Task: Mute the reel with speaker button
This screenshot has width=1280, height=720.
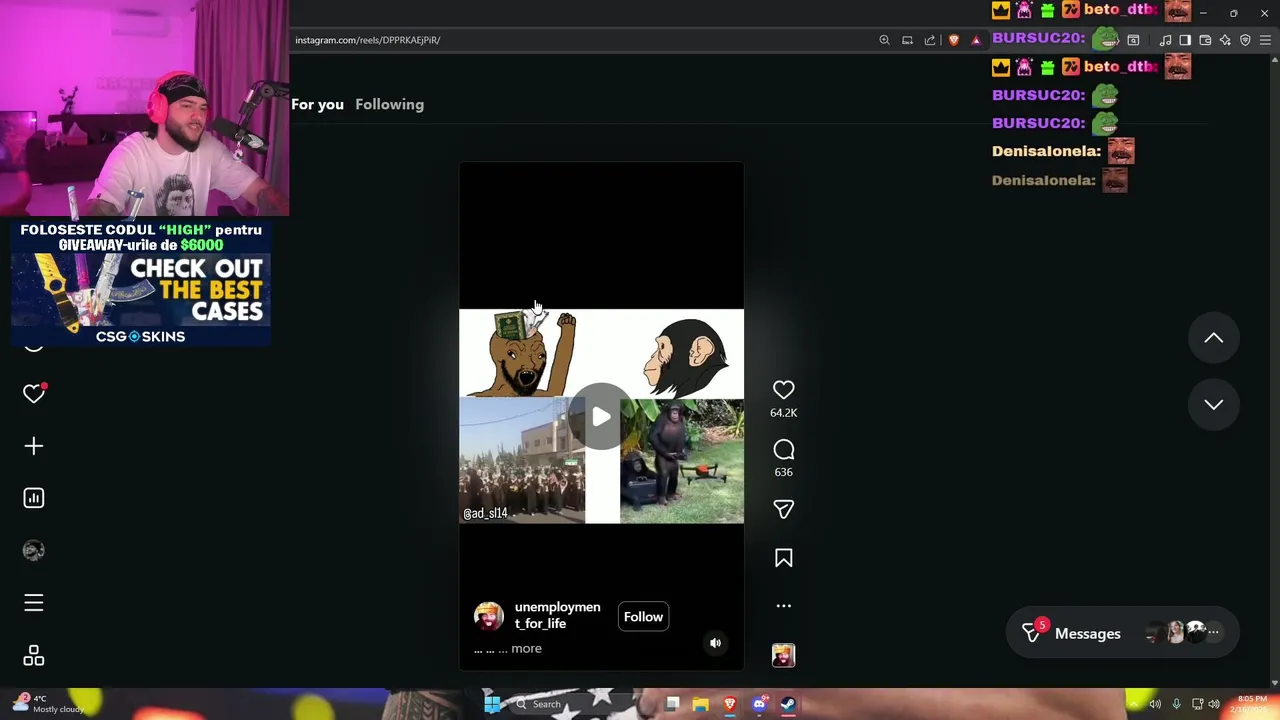Action: click(x=715, y=643)
